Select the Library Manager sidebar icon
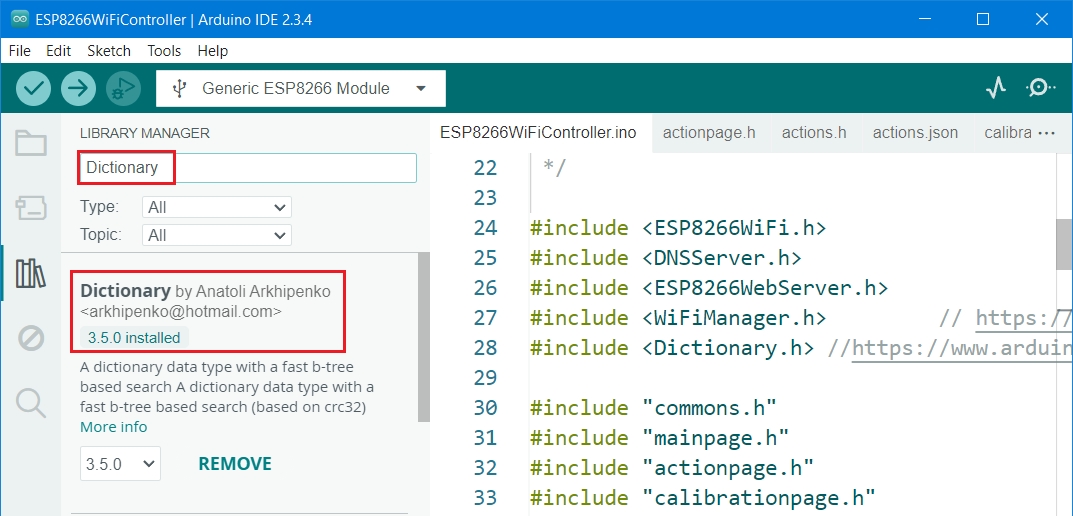 click(x=31, y=273)
